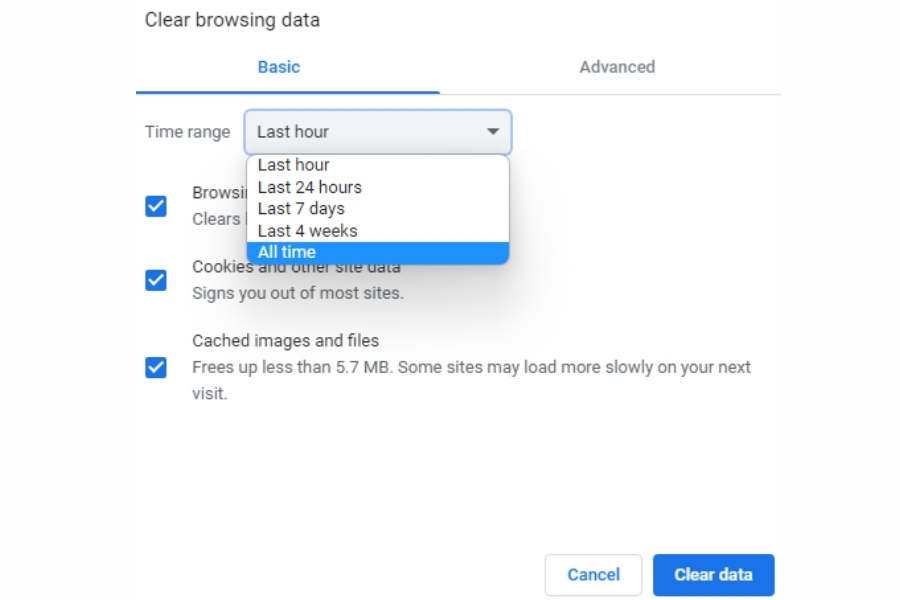900x600 pixels.
Task: Uncheck the Browsing history checkbox
Action: [155, 205]
